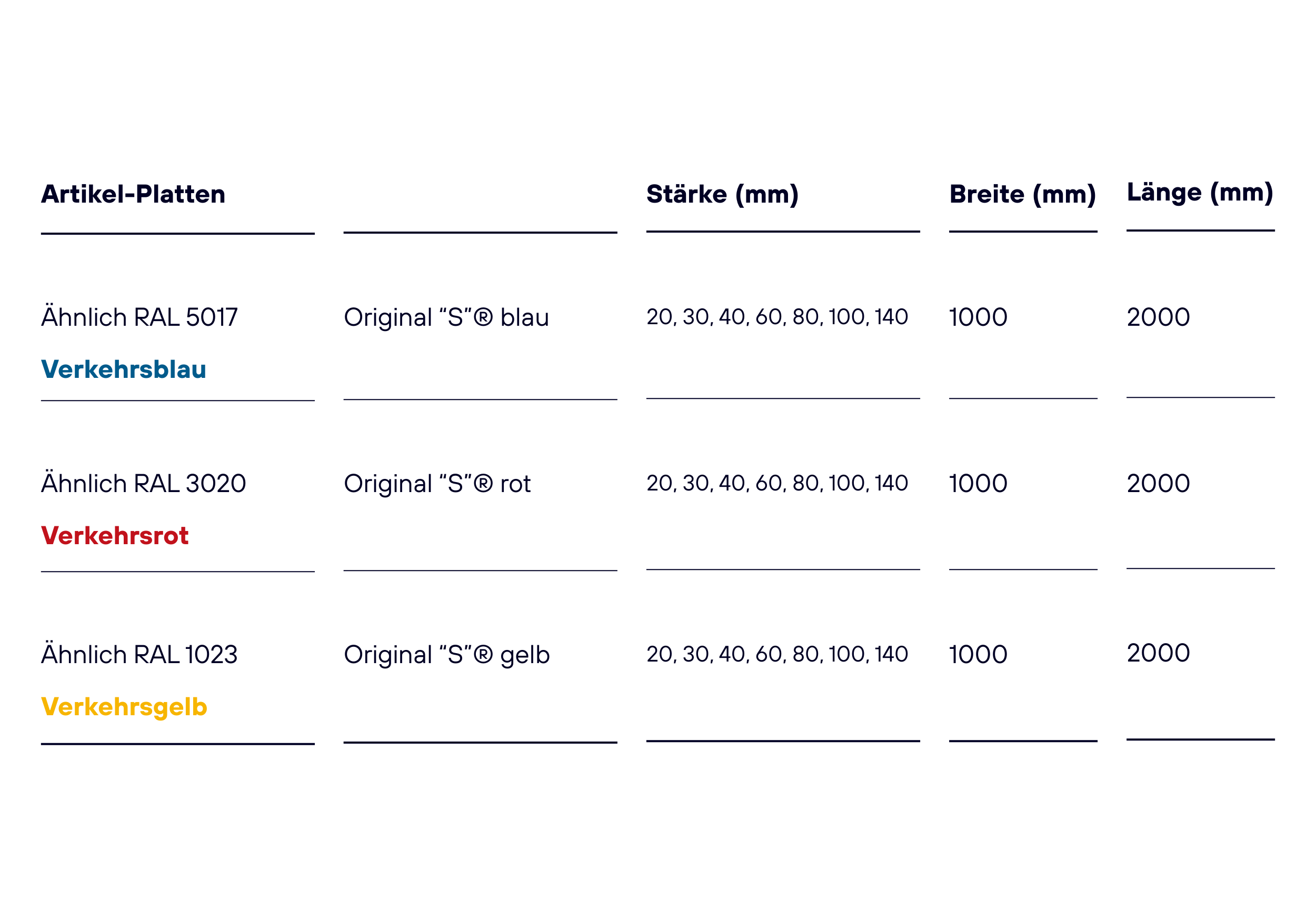Click the Ähnlich RAL 5017 text
This screenshot has height=921, width=1316.
coord(139,316)
